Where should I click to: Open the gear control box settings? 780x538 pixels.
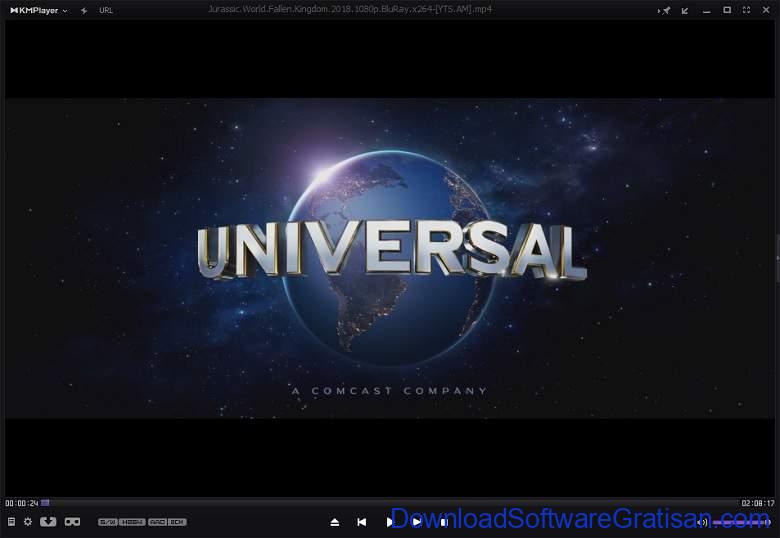[x=28, y=522]
